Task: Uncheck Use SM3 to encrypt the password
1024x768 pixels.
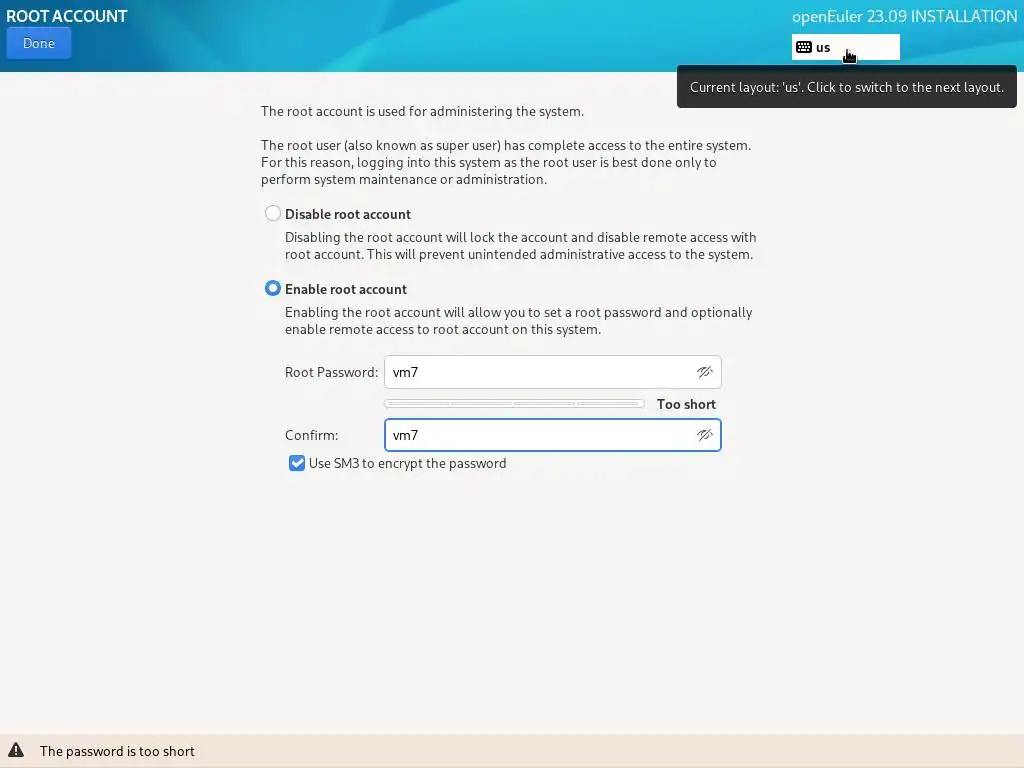Action: [x=297, y=463]
